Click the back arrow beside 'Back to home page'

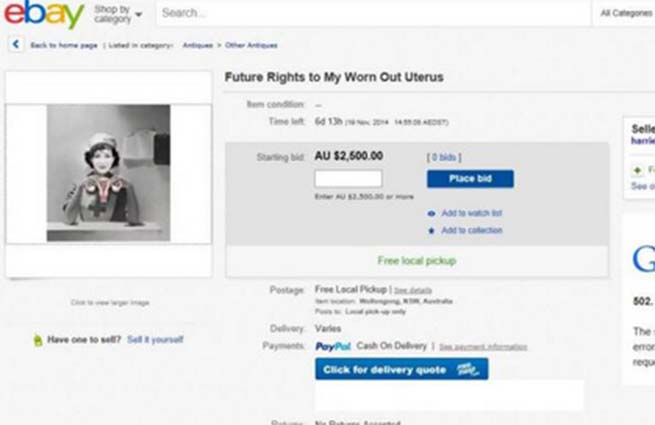[16, 45]
